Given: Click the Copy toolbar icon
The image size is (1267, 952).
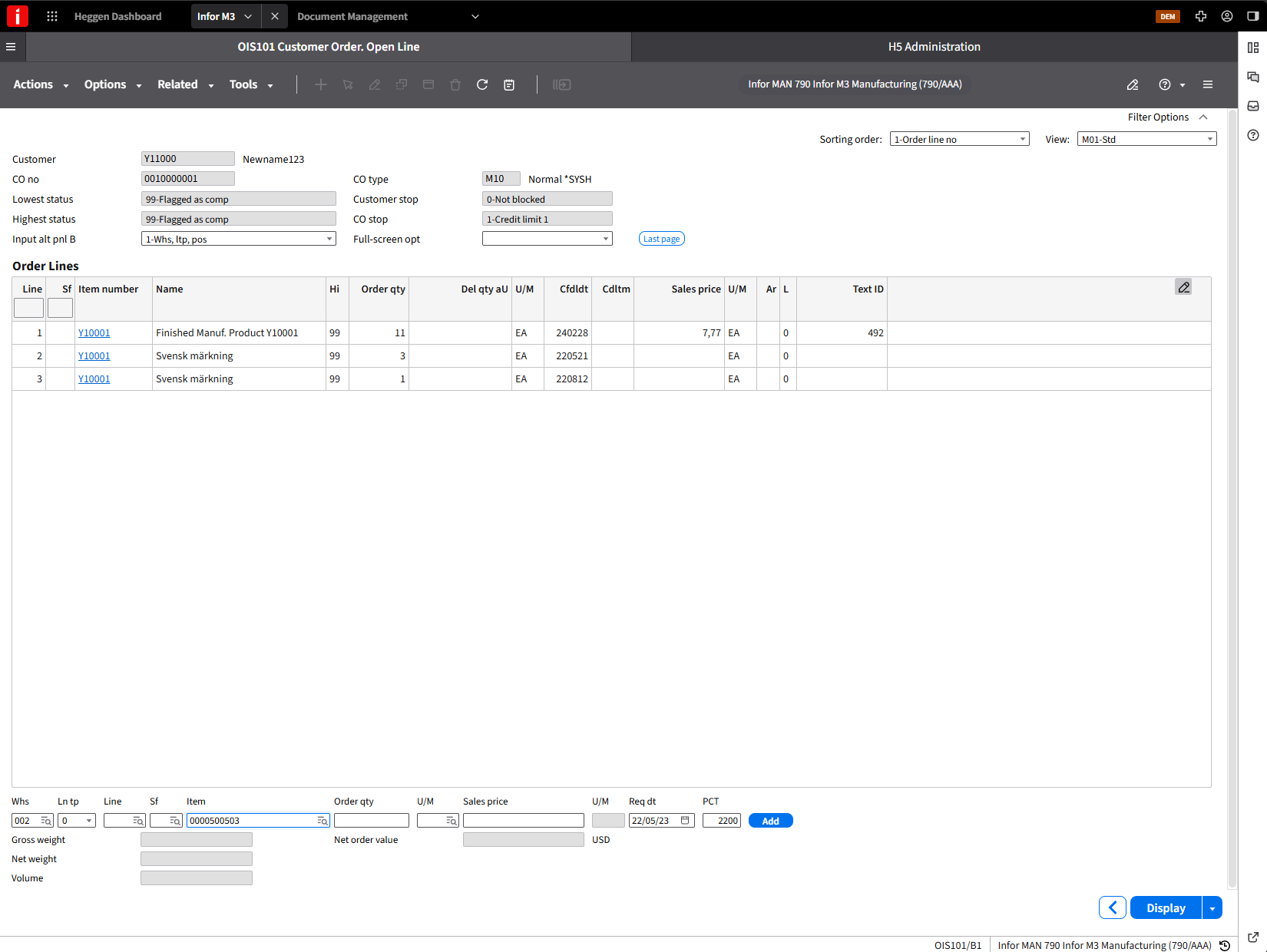Looking at the screenshot, I should tap(402, 84).
